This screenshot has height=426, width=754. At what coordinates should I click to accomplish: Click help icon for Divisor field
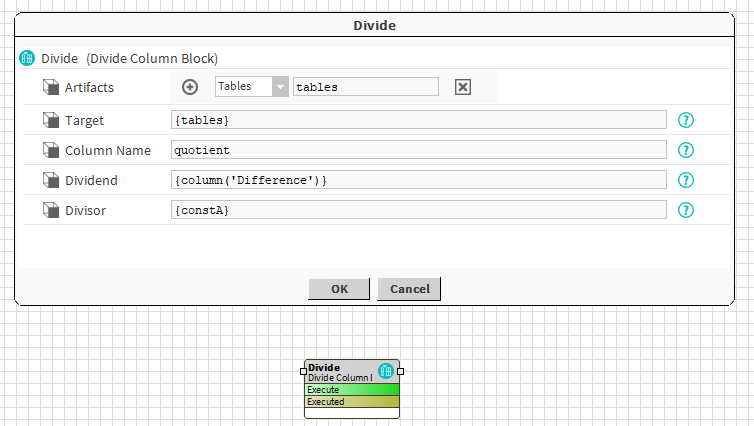(686, 210)
